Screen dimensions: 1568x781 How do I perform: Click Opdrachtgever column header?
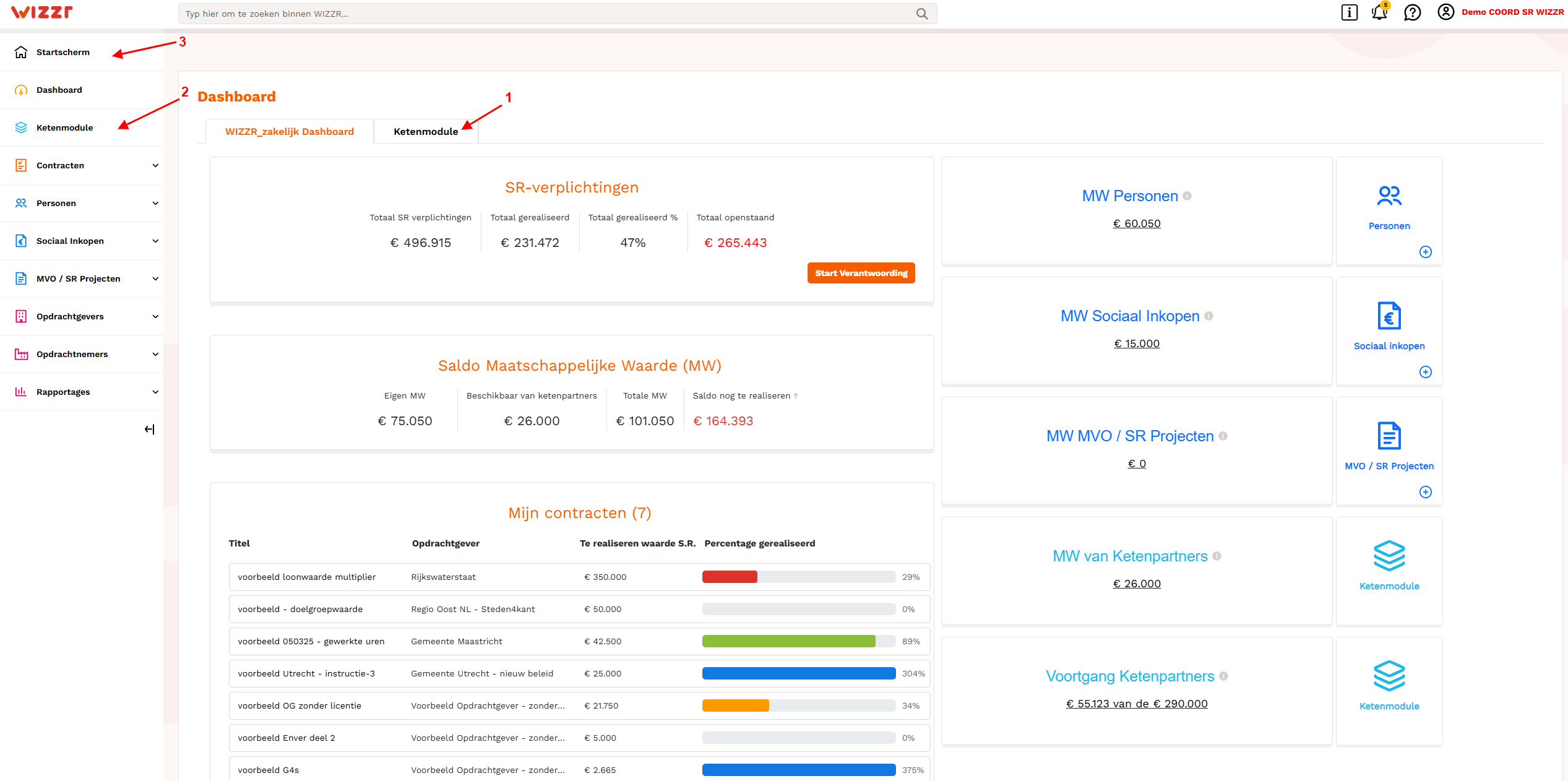click(x=446, y=543)
